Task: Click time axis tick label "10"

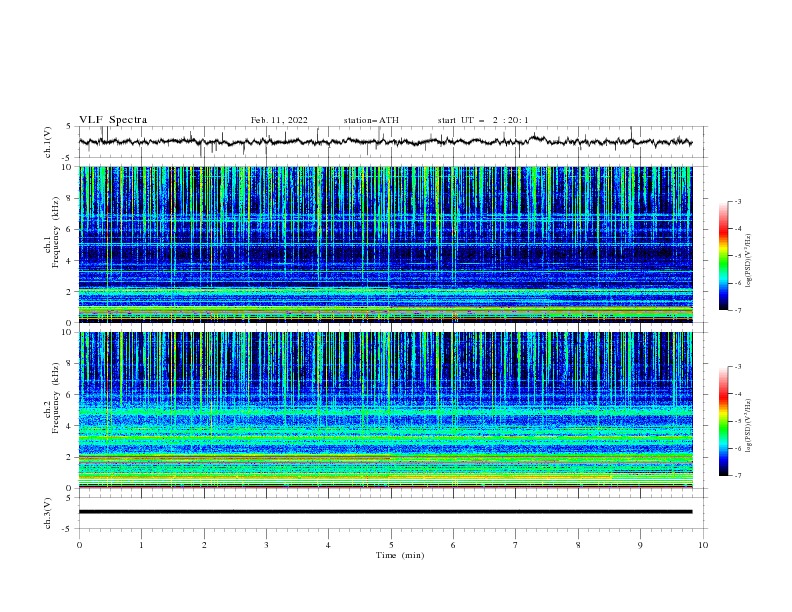Action: (x=703, y=545)
